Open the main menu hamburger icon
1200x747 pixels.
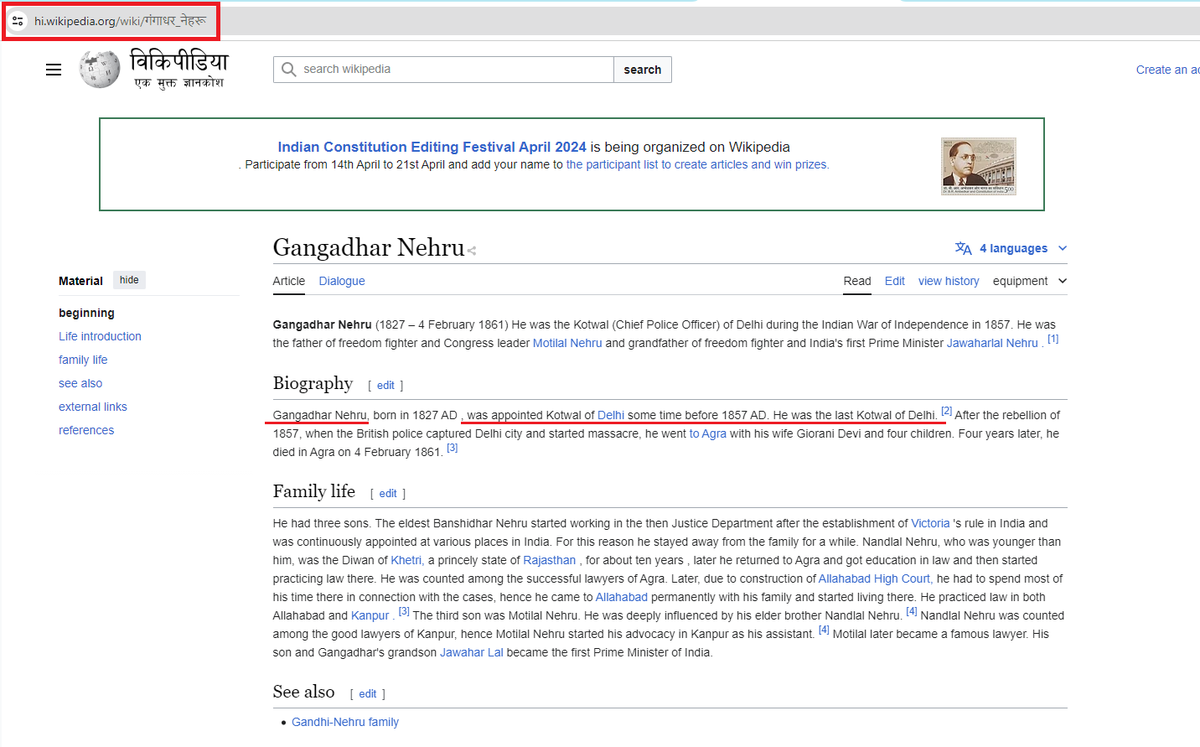point(53,69)
